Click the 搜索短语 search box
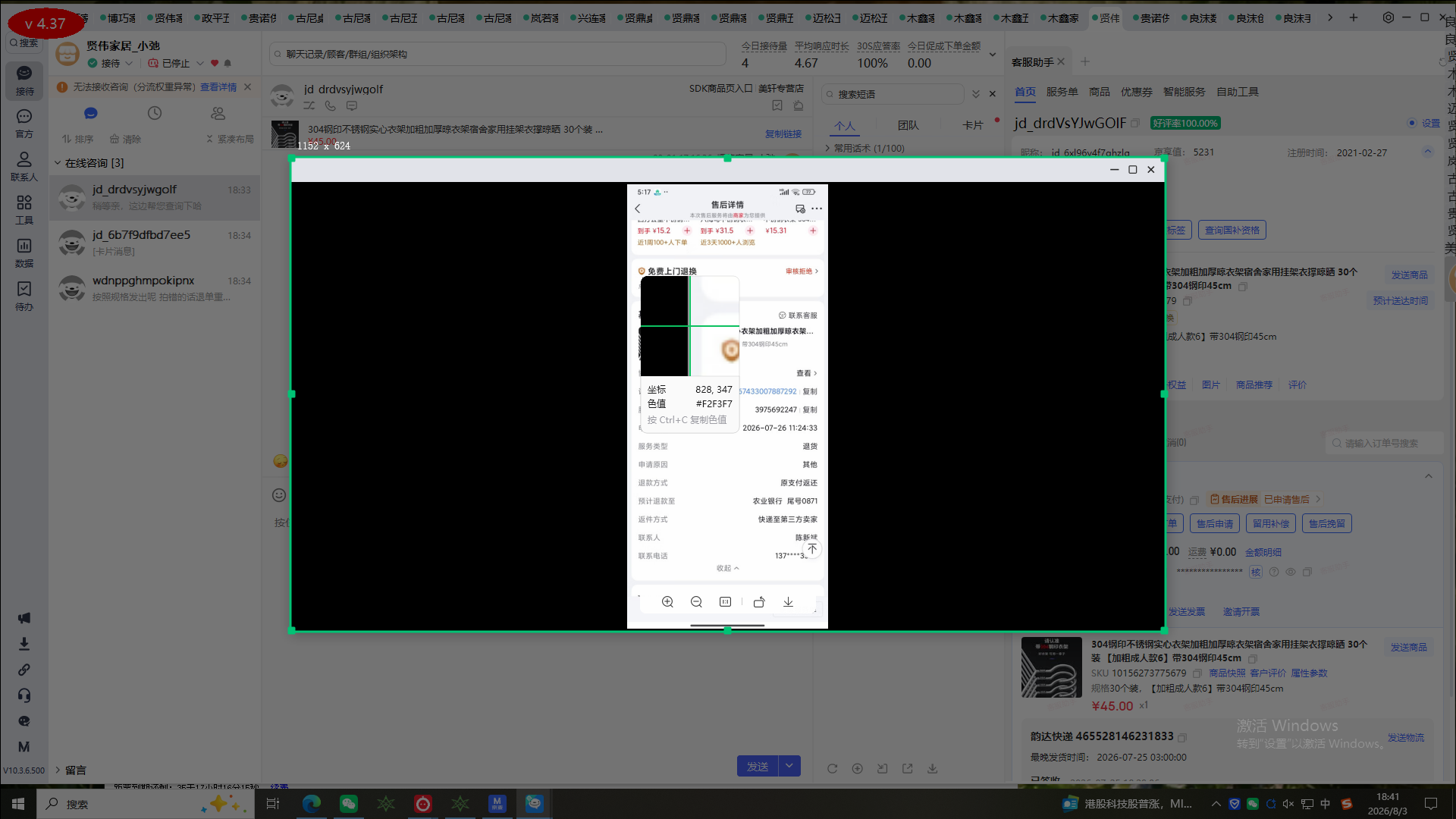The width and height of the screenshot is (1456, 819). [x=893, y=94]
